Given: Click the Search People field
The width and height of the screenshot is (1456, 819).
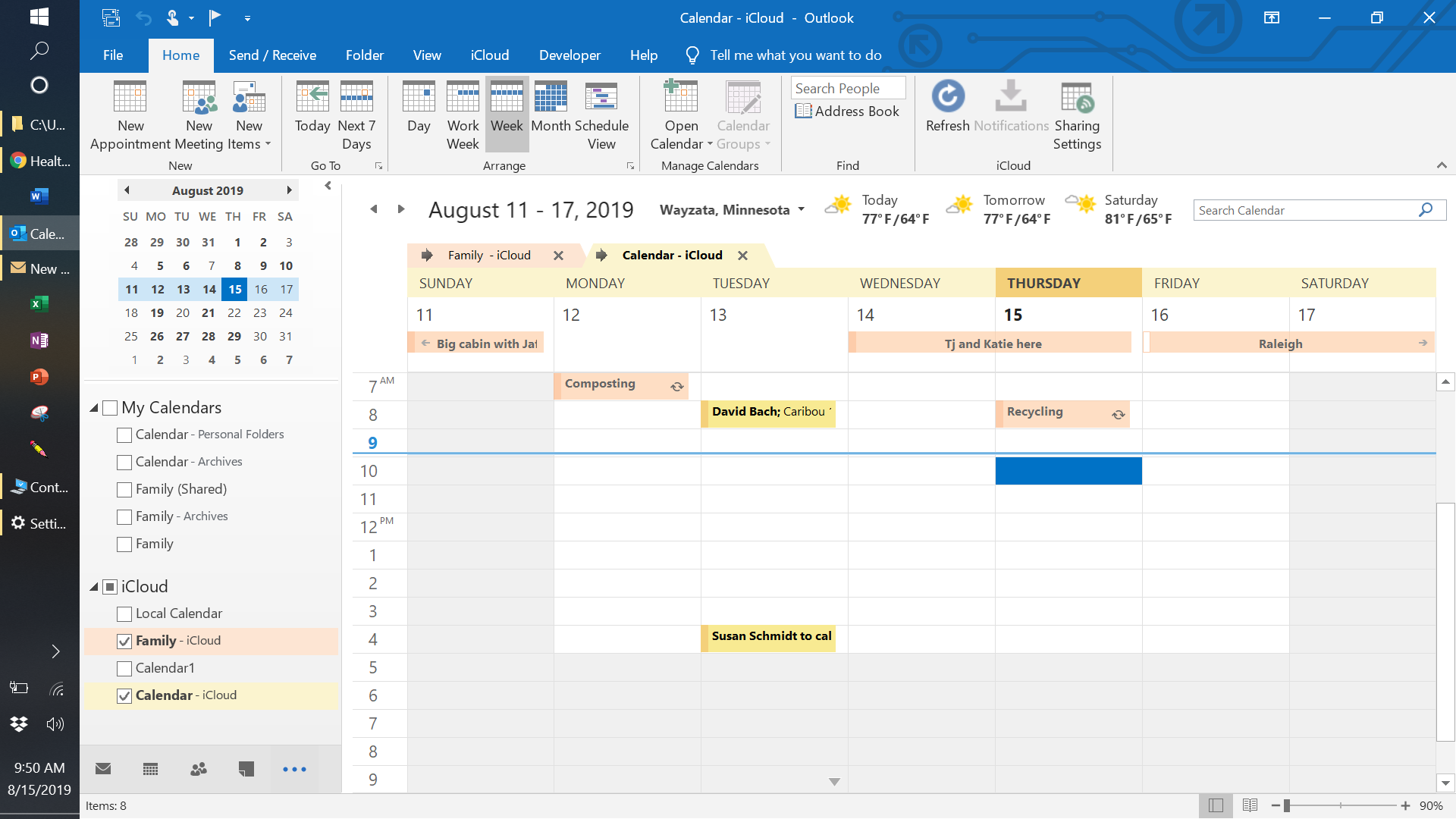Looking at the screenshot, I should click(848, 88).
